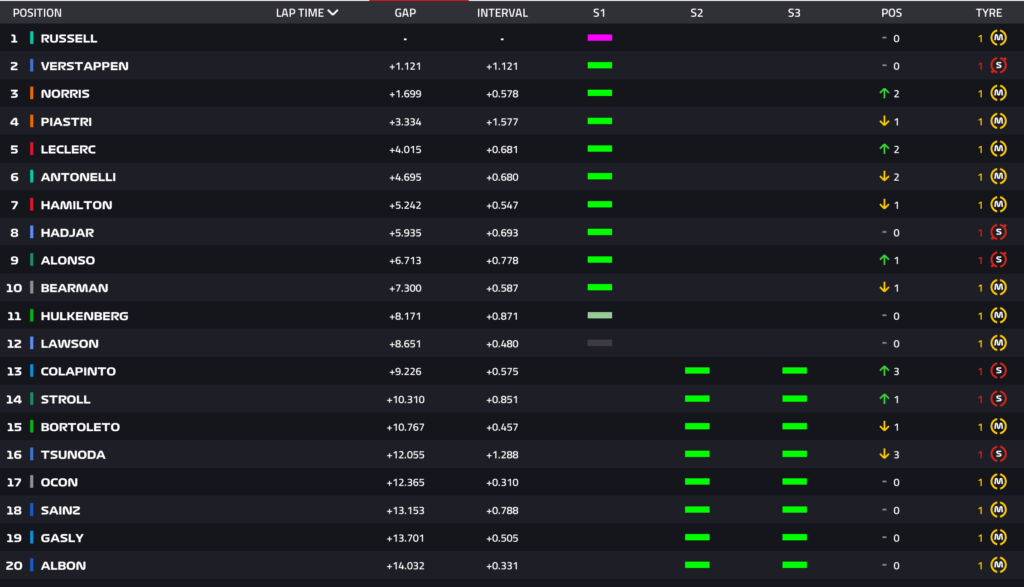Select Leclerc's driver name
Screen dimensions: 1024x587
click(x=66, y=149)
